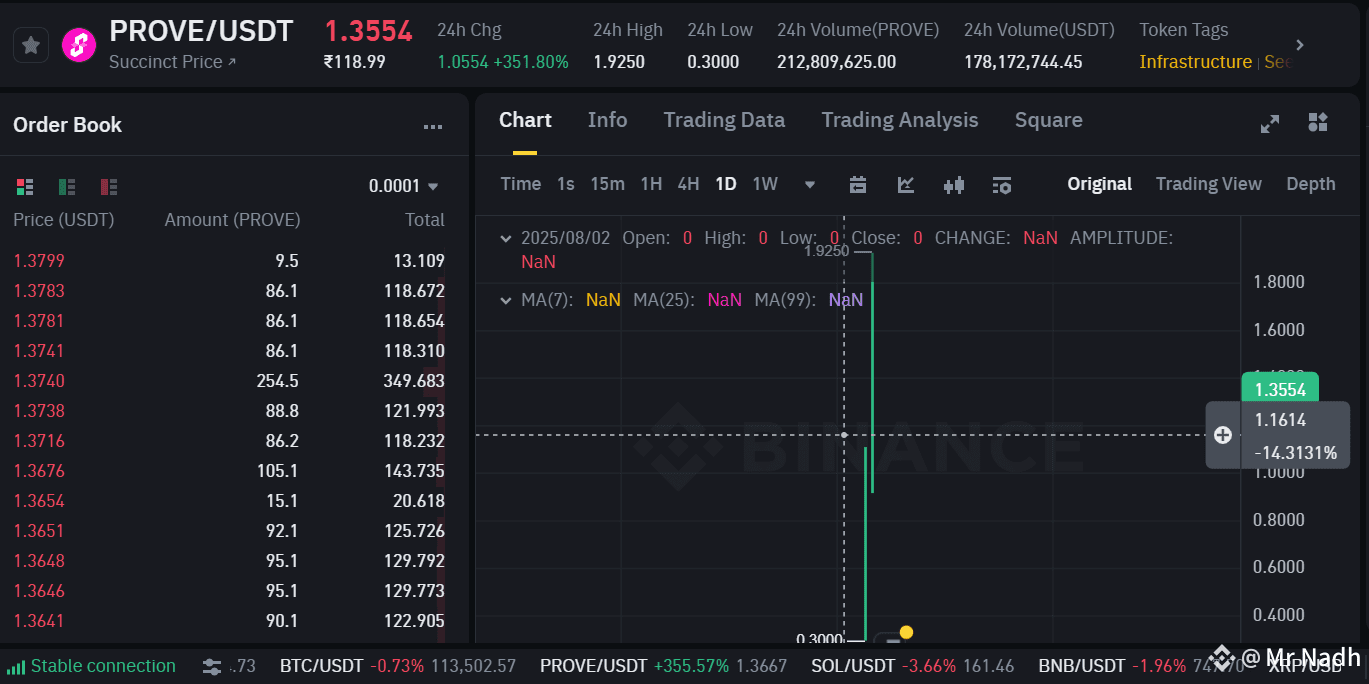Select the 1D chart interval
Screen dimensions: 1369x684
click(725, 184)
